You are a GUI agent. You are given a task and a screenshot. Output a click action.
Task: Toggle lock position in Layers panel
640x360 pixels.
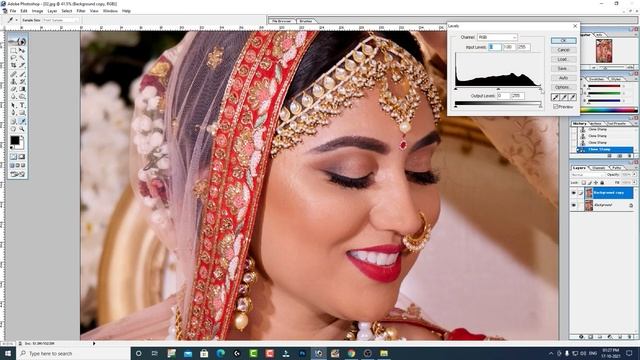click(x=596, y=182)
